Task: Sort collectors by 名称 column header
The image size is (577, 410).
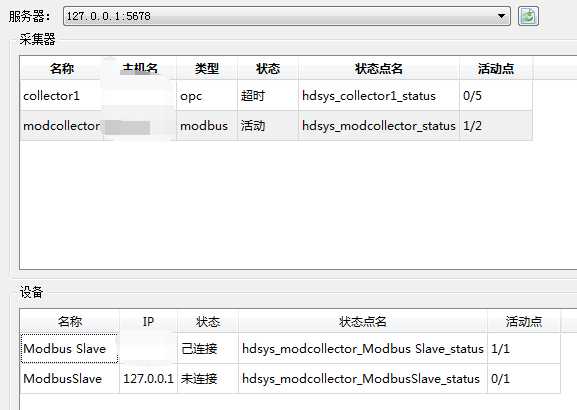Action: click(61, 68)
